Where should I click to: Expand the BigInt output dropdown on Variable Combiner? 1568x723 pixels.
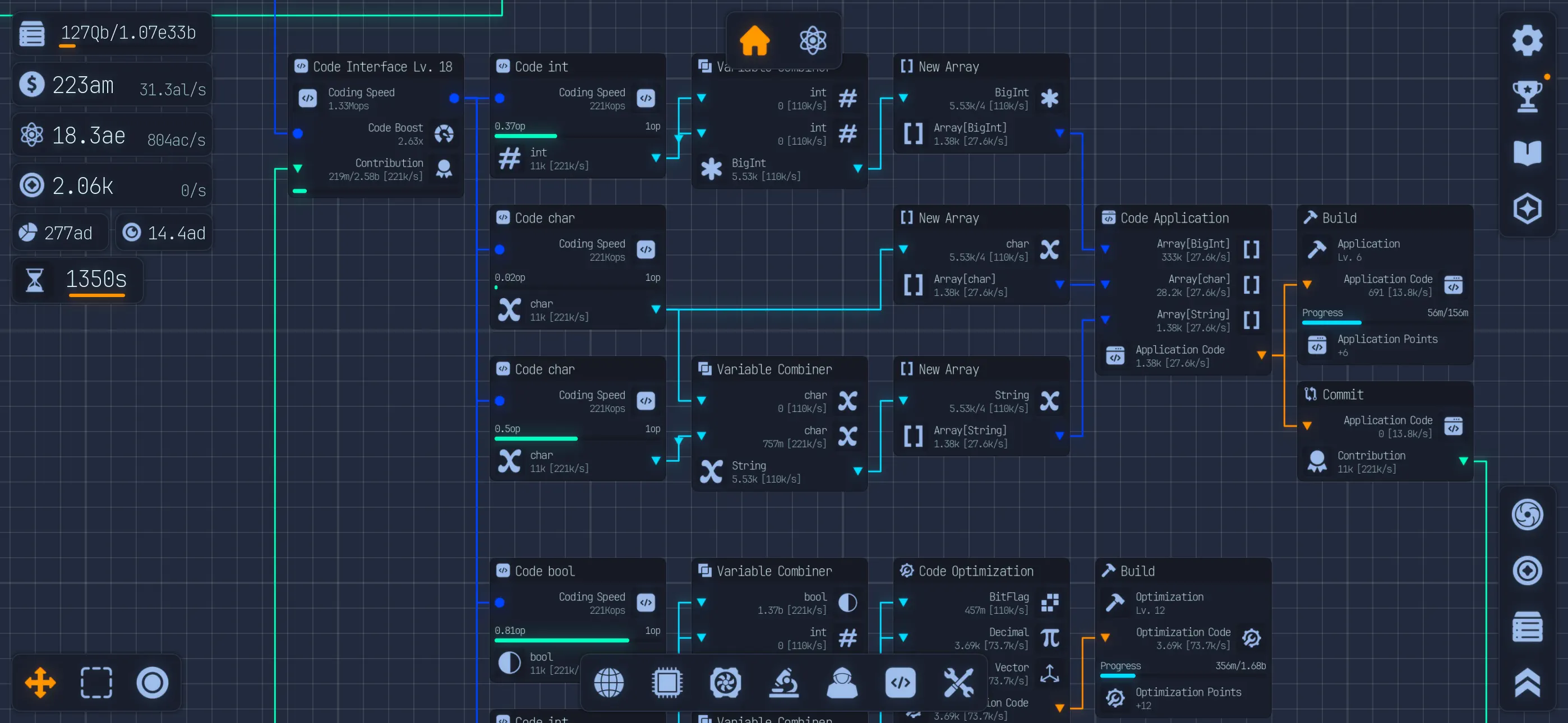tap(857, 169)
